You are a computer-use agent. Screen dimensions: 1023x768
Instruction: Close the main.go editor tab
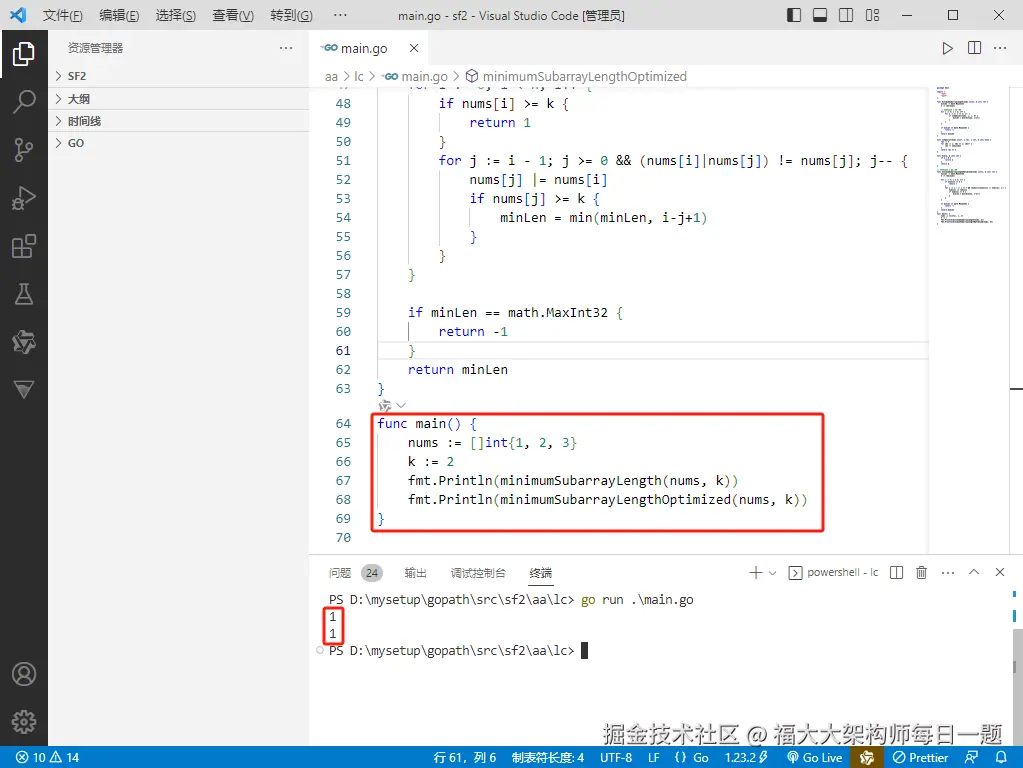(414, 48)
